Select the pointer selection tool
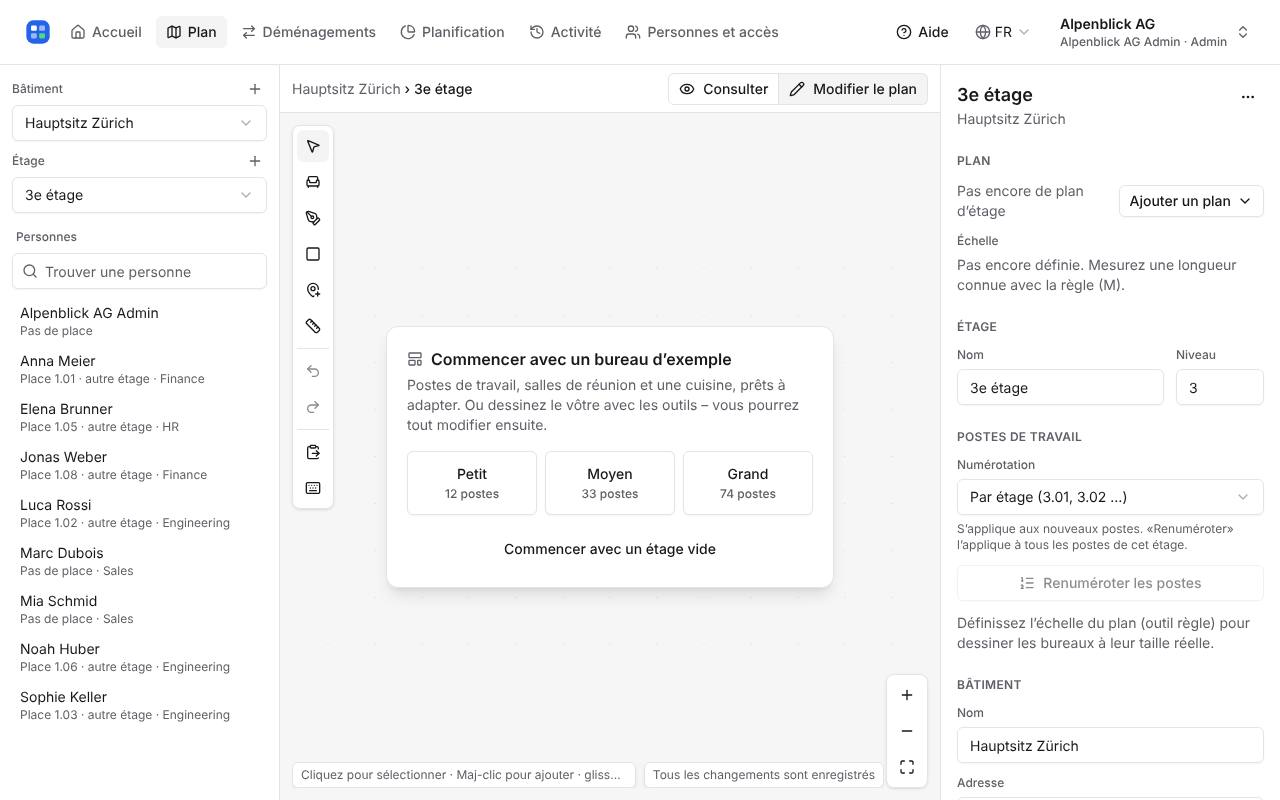The height and width of the screenshot is (800, 1280). [x=313, y=146]
